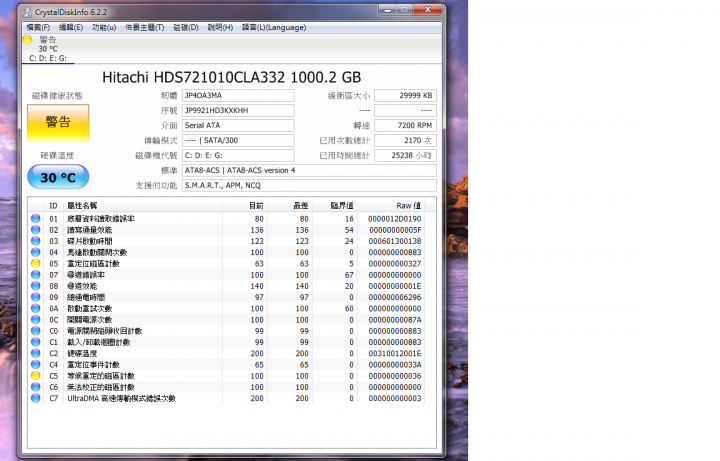Click the yellow warning orb for attribute 05
This screenshot has height=461, width=720.
point(35,264)
